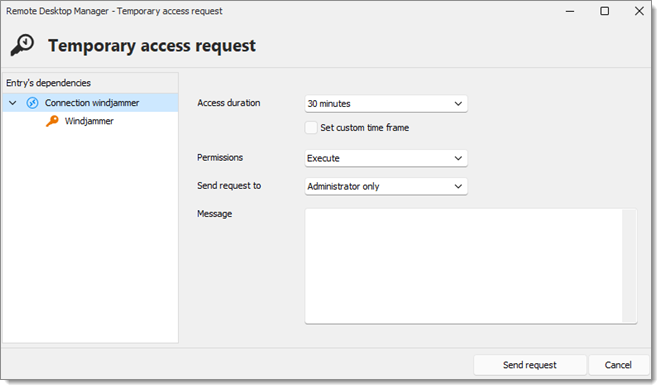
Task: Click the Message box vertical scrollbar
Action: tap(629, 266)
